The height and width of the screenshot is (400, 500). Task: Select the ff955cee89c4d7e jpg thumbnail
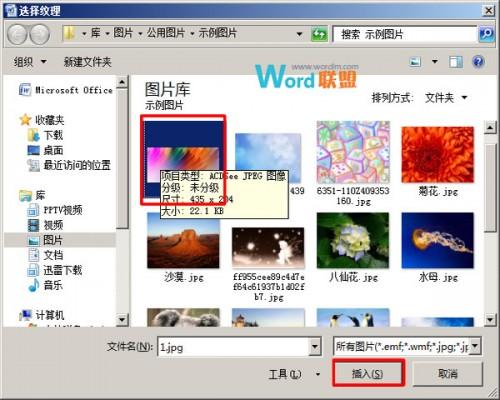tap(268, 248)
